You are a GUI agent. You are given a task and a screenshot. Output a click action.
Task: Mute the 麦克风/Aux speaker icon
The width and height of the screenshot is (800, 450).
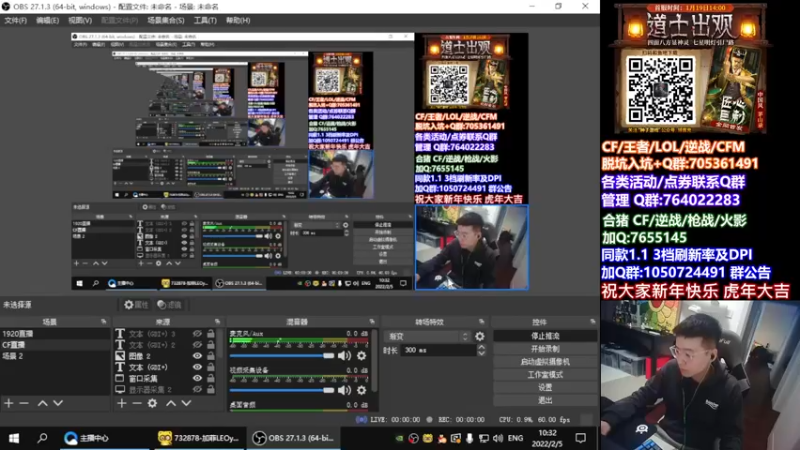pos(344,356)
